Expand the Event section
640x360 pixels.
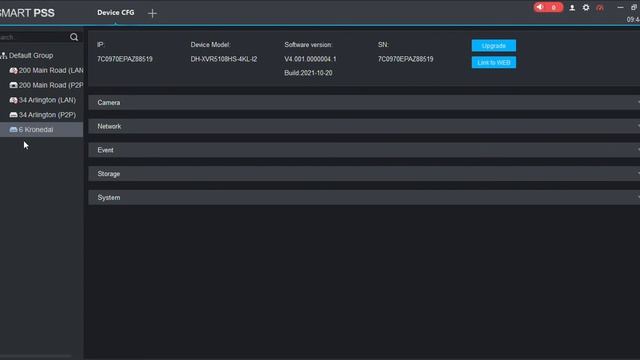pos(364,150)
